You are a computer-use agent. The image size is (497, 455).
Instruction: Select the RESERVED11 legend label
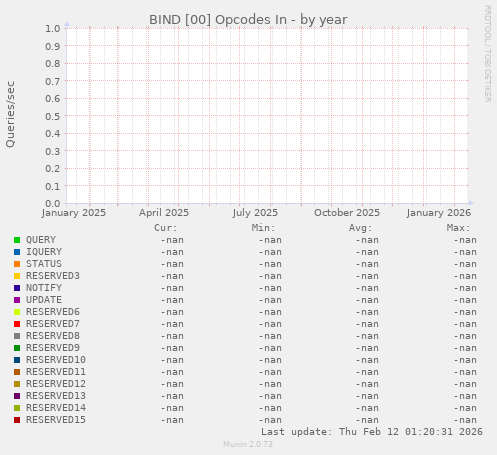(x=56, y=372)
